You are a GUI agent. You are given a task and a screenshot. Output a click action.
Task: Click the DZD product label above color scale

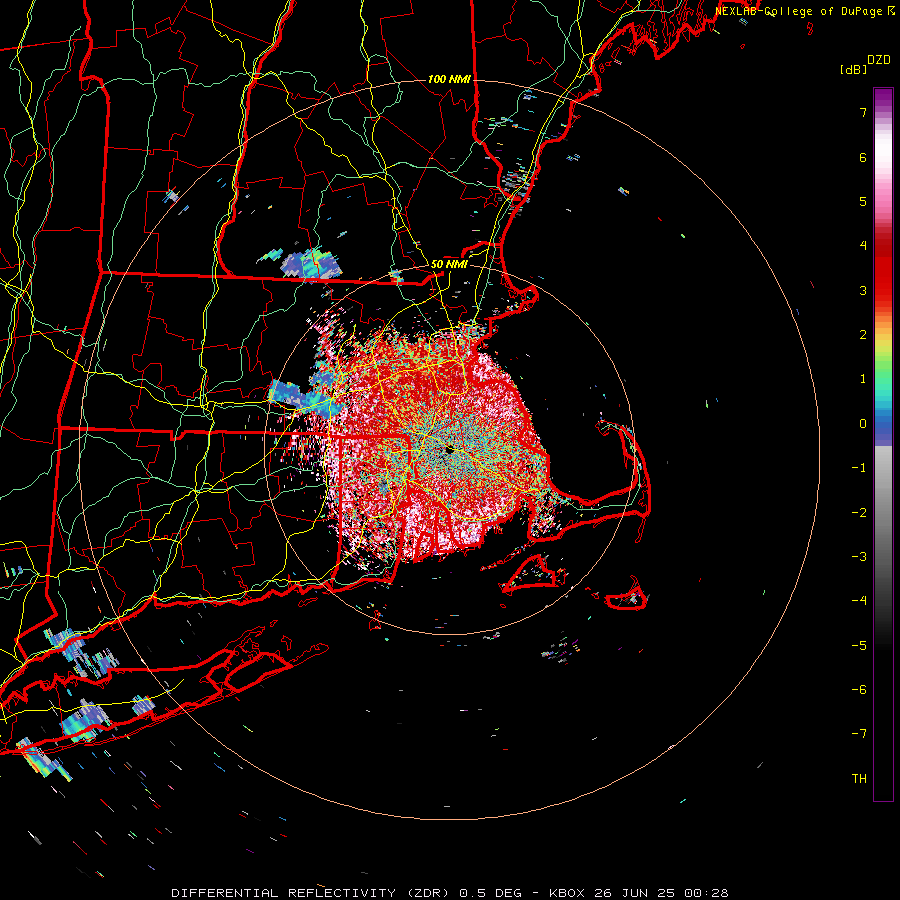[x=879, y=60]
